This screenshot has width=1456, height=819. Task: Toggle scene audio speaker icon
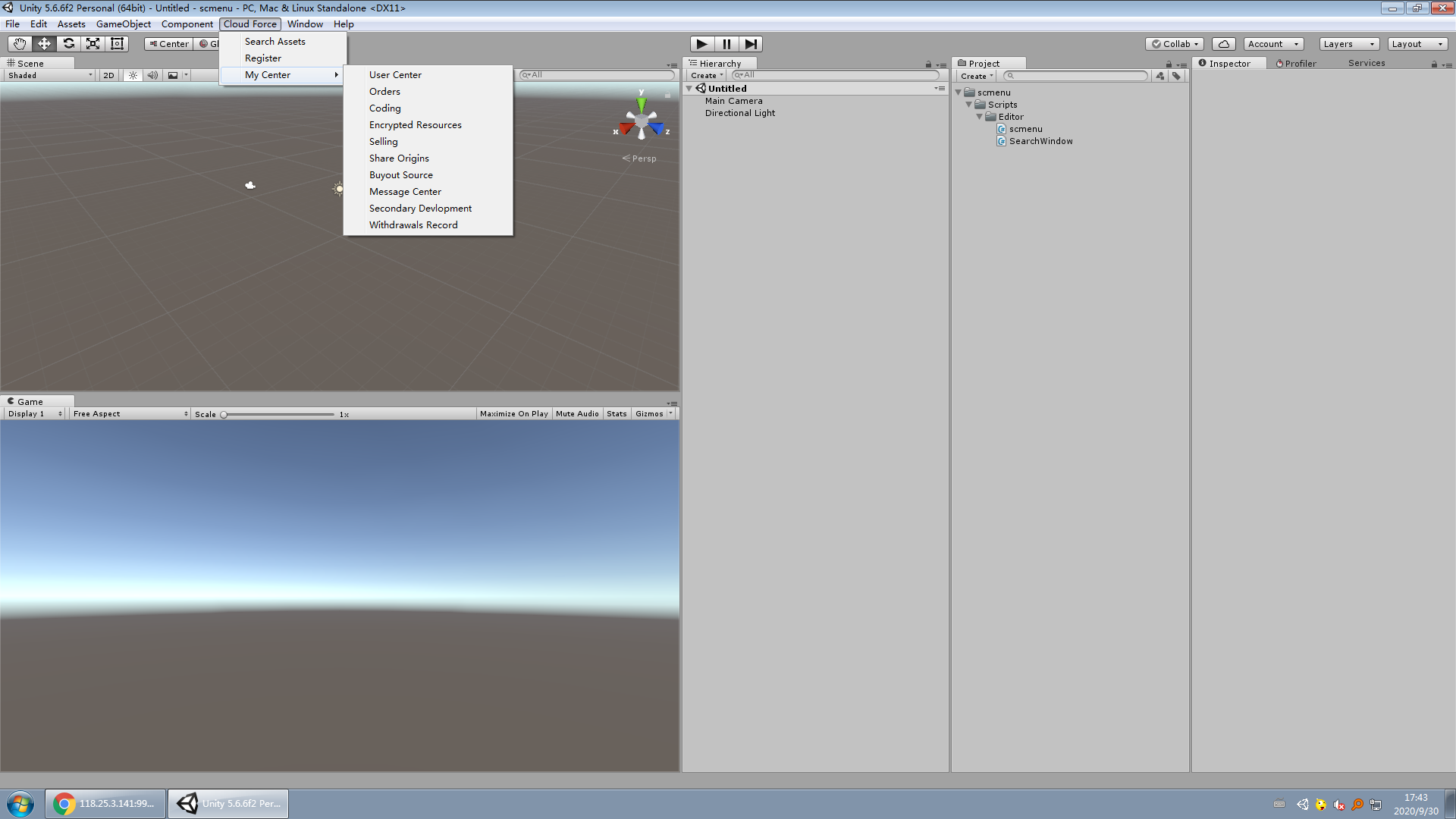(152, 75)
